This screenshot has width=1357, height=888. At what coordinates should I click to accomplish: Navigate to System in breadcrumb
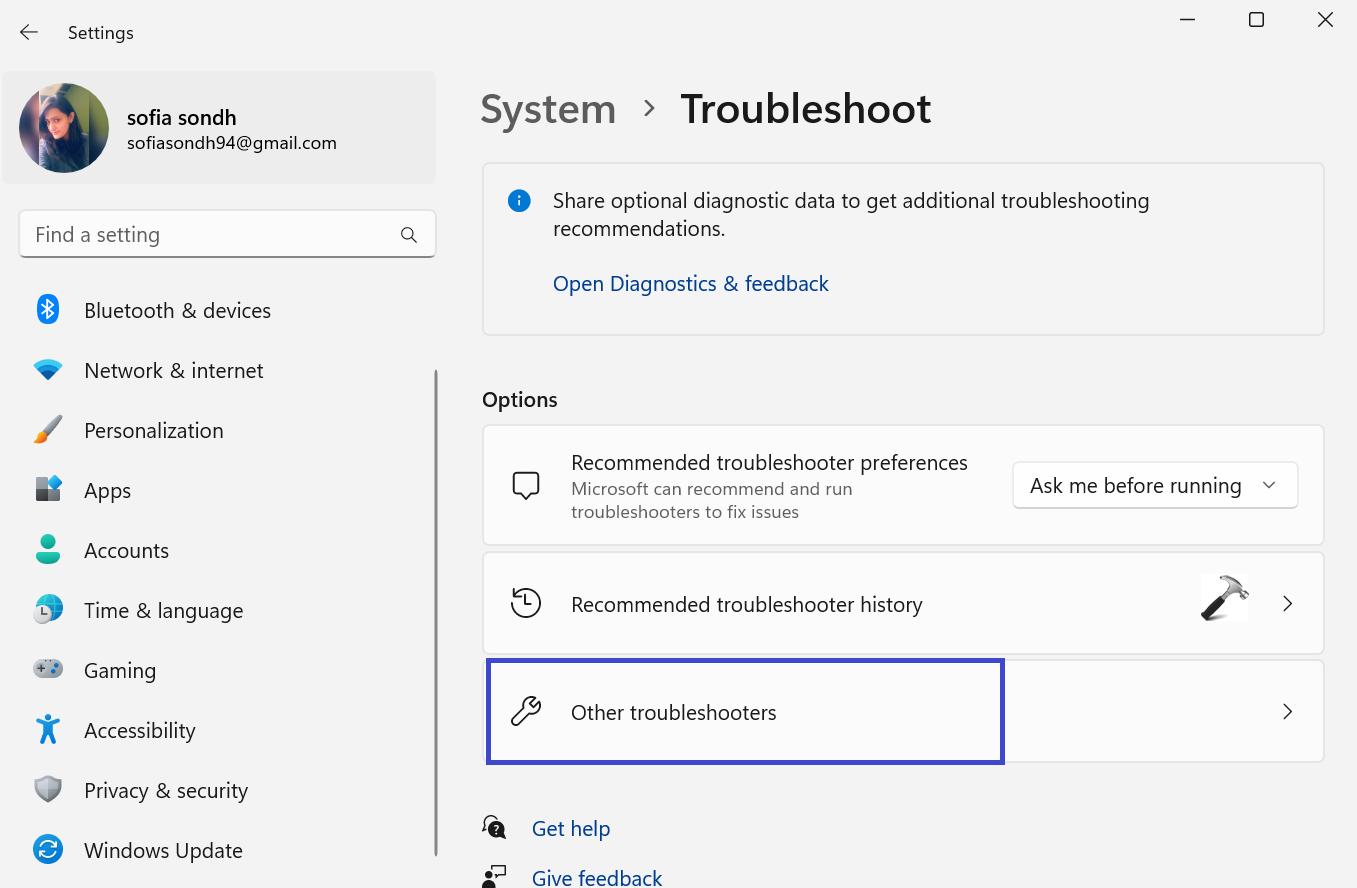pos(548,109)
